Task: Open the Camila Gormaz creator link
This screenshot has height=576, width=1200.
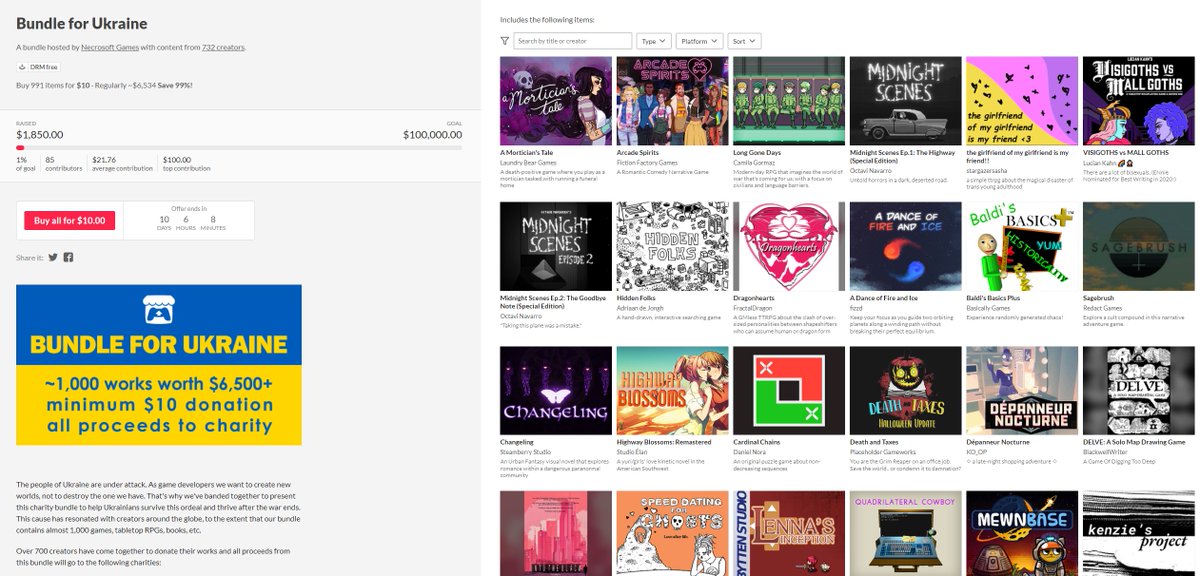Action: click(755, 163)
